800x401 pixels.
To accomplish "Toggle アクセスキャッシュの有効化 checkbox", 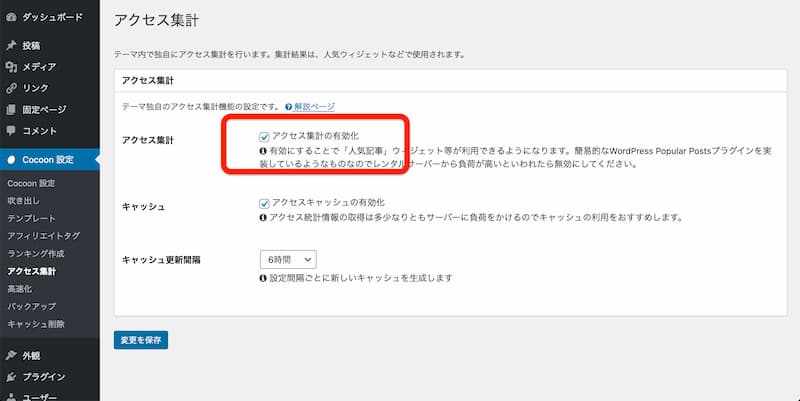I will coord(264,204).
